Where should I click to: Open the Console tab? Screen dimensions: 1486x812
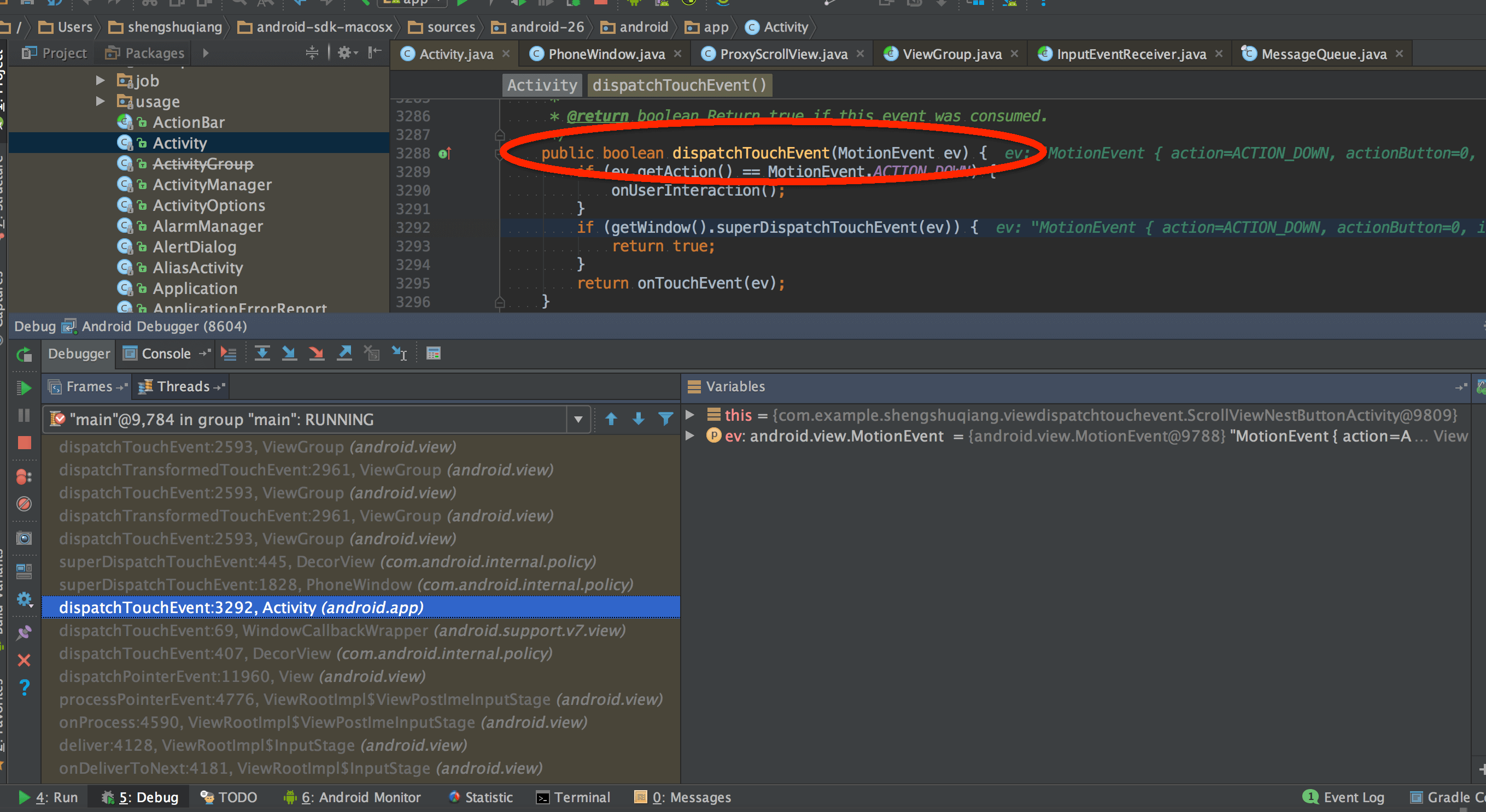pos(166,354)
